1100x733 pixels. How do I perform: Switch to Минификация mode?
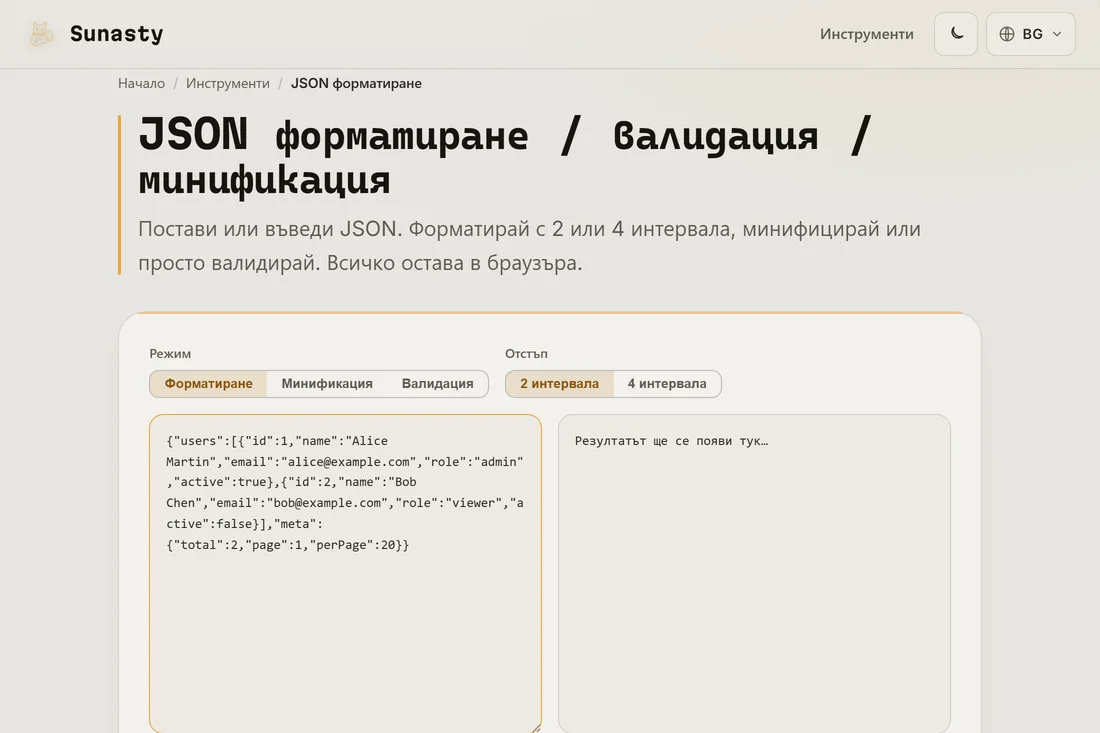click(327, 384)
